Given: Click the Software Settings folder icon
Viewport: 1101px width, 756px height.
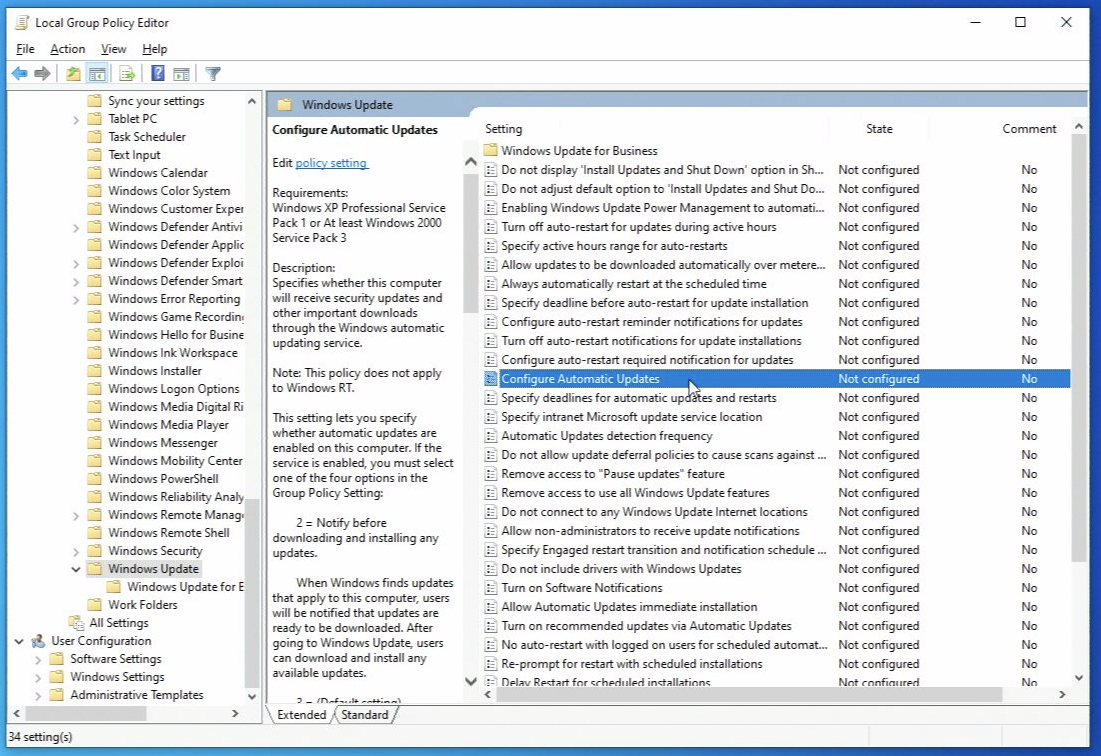Looking at the screenshot, I should (x=57, y=658).
